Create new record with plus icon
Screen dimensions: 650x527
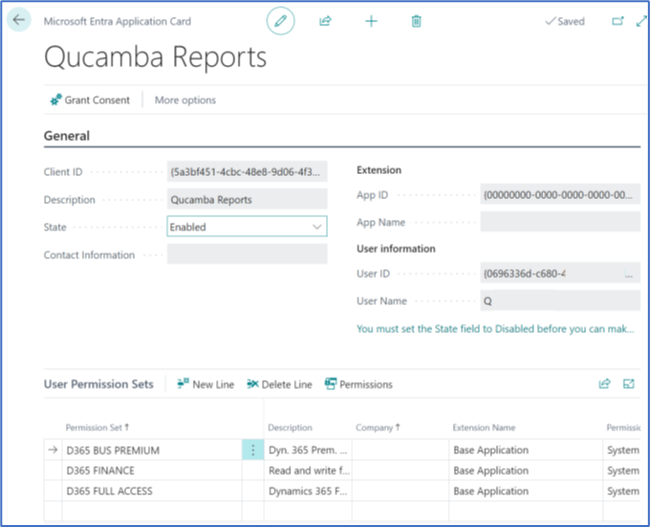point(371,21)
